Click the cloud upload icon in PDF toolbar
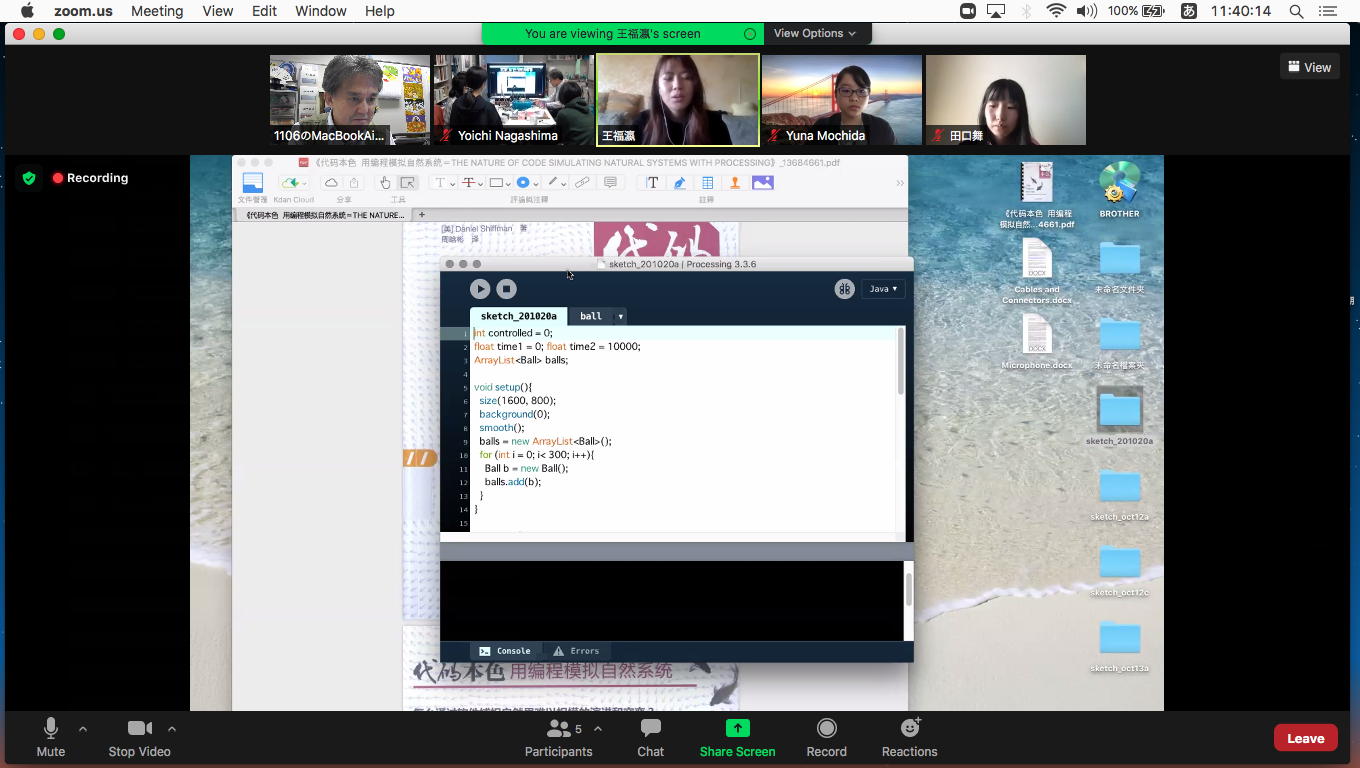Image resolution: width=1360 pixels, height=768 pixels. [x=331, y=183]
